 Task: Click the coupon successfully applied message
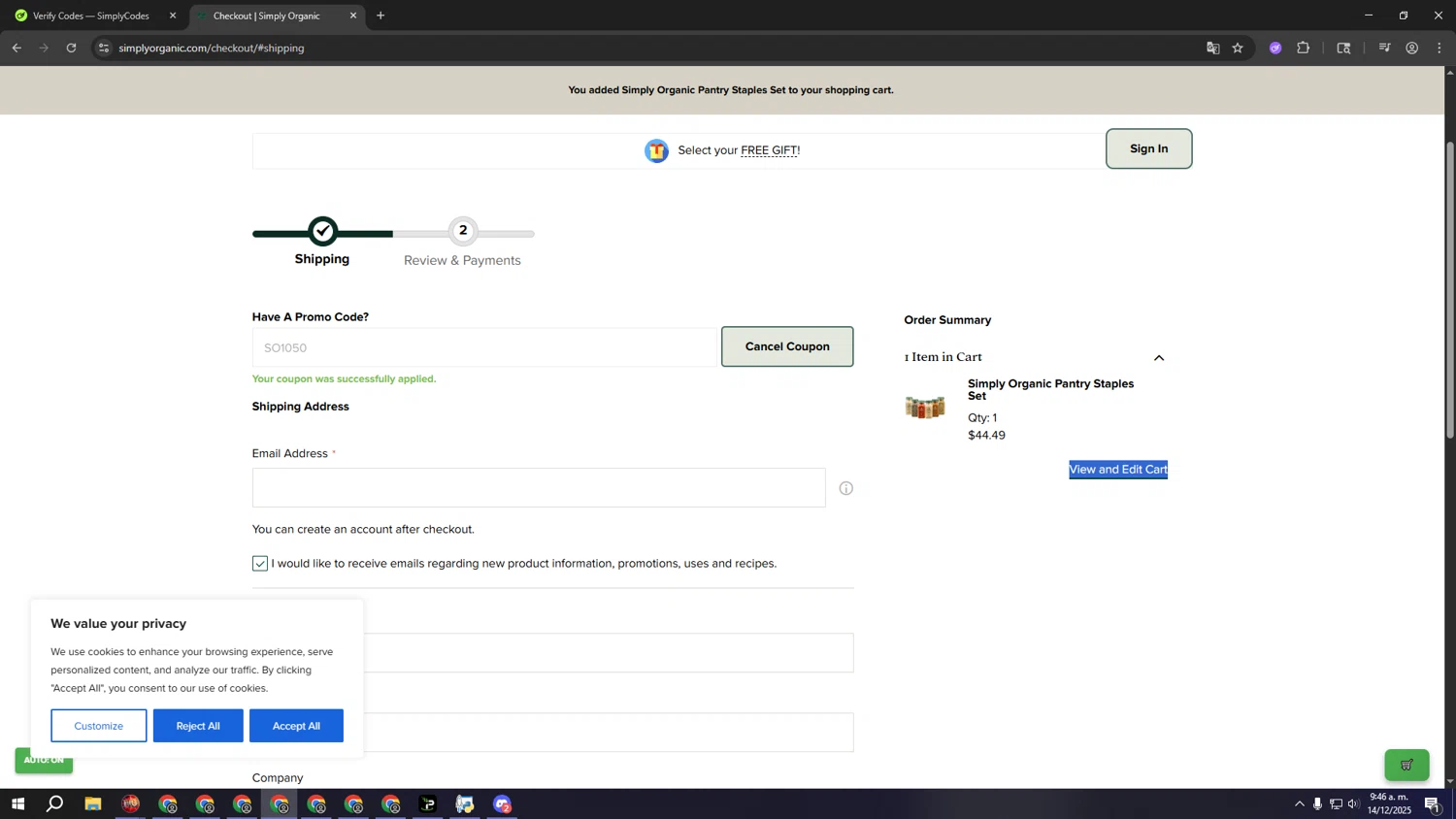coord(344,379)
